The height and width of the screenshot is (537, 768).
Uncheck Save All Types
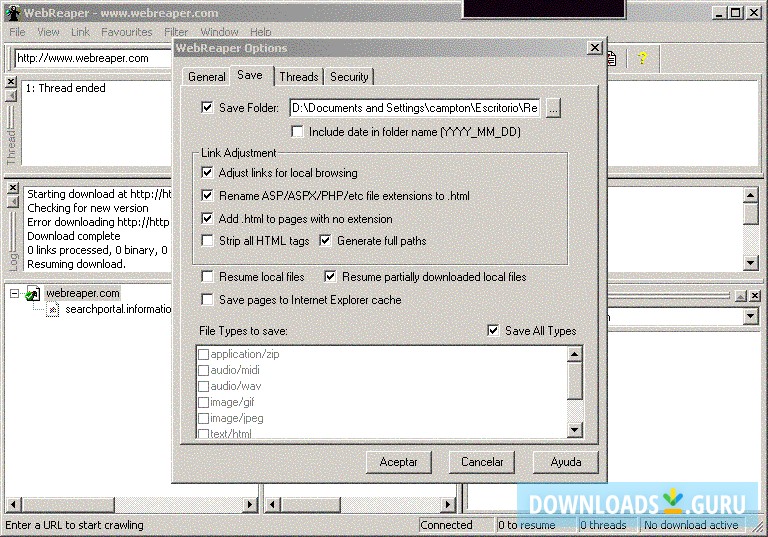point(493,330)
